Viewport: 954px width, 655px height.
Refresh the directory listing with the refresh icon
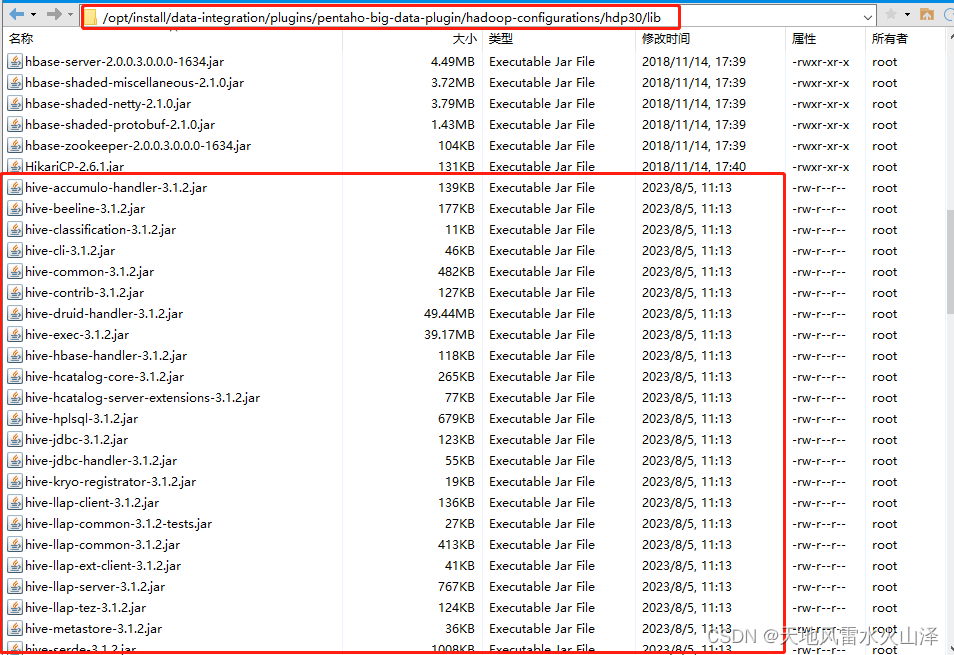[x=950, y=15]
